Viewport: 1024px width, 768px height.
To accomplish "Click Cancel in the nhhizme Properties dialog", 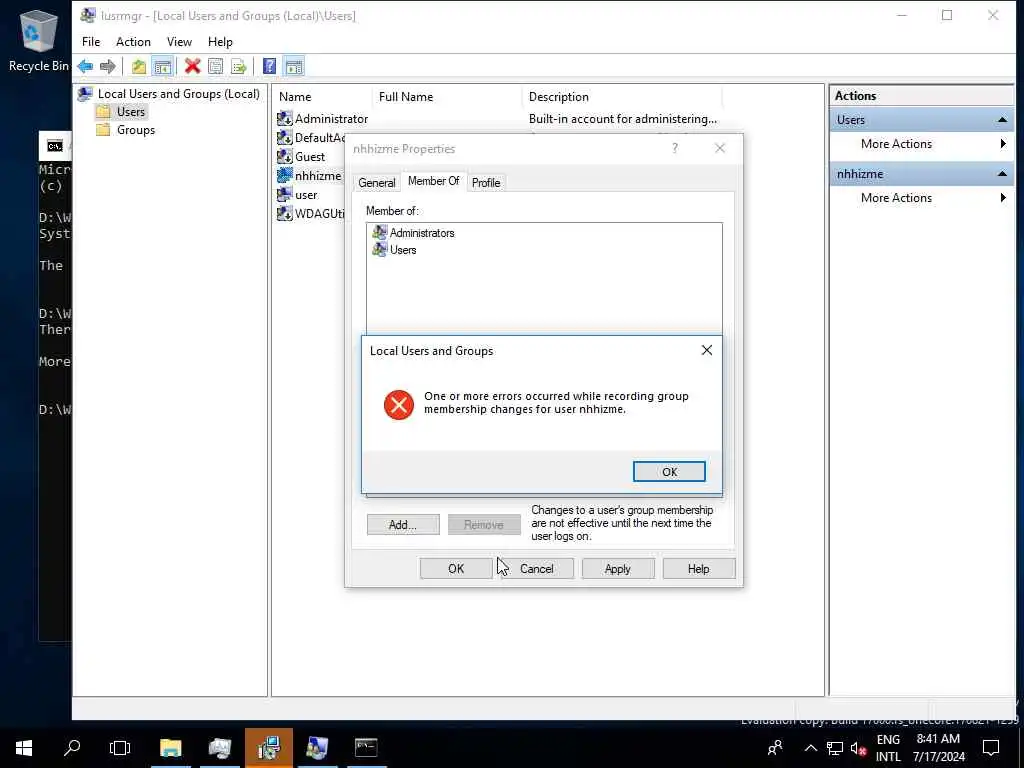I will click(537, 569).
